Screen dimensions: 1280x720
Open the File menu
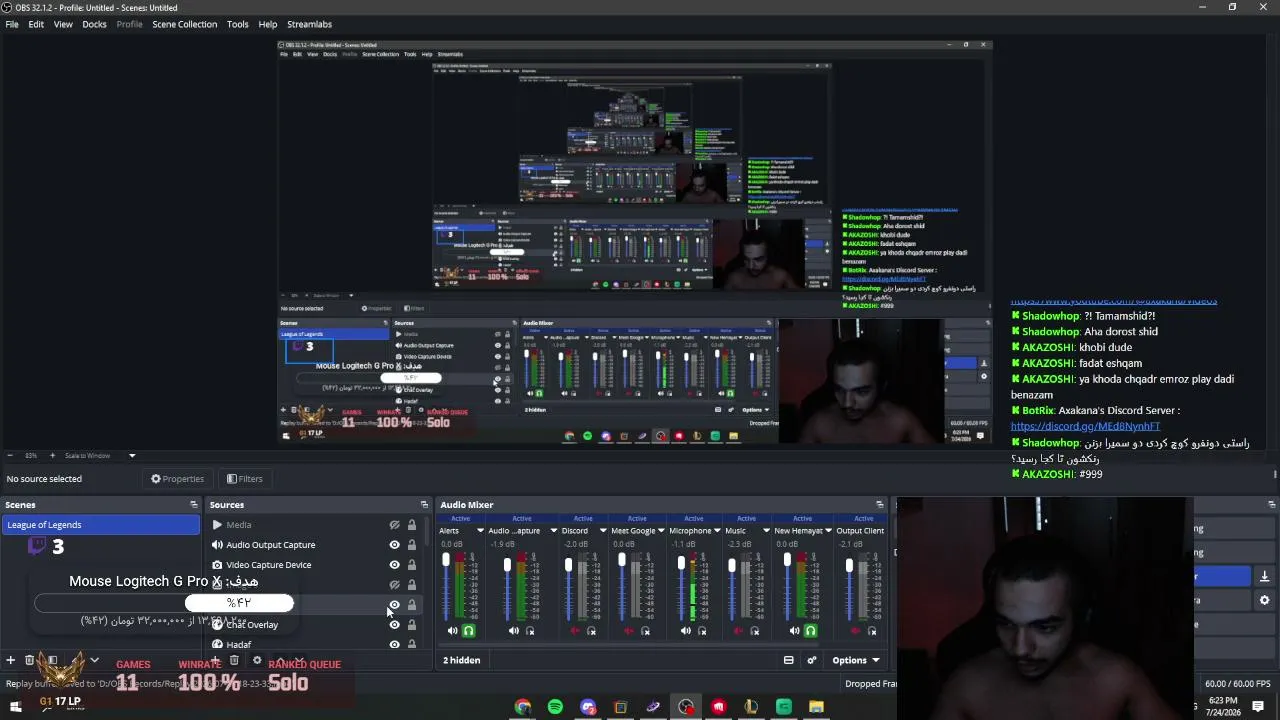coord(12,24)
